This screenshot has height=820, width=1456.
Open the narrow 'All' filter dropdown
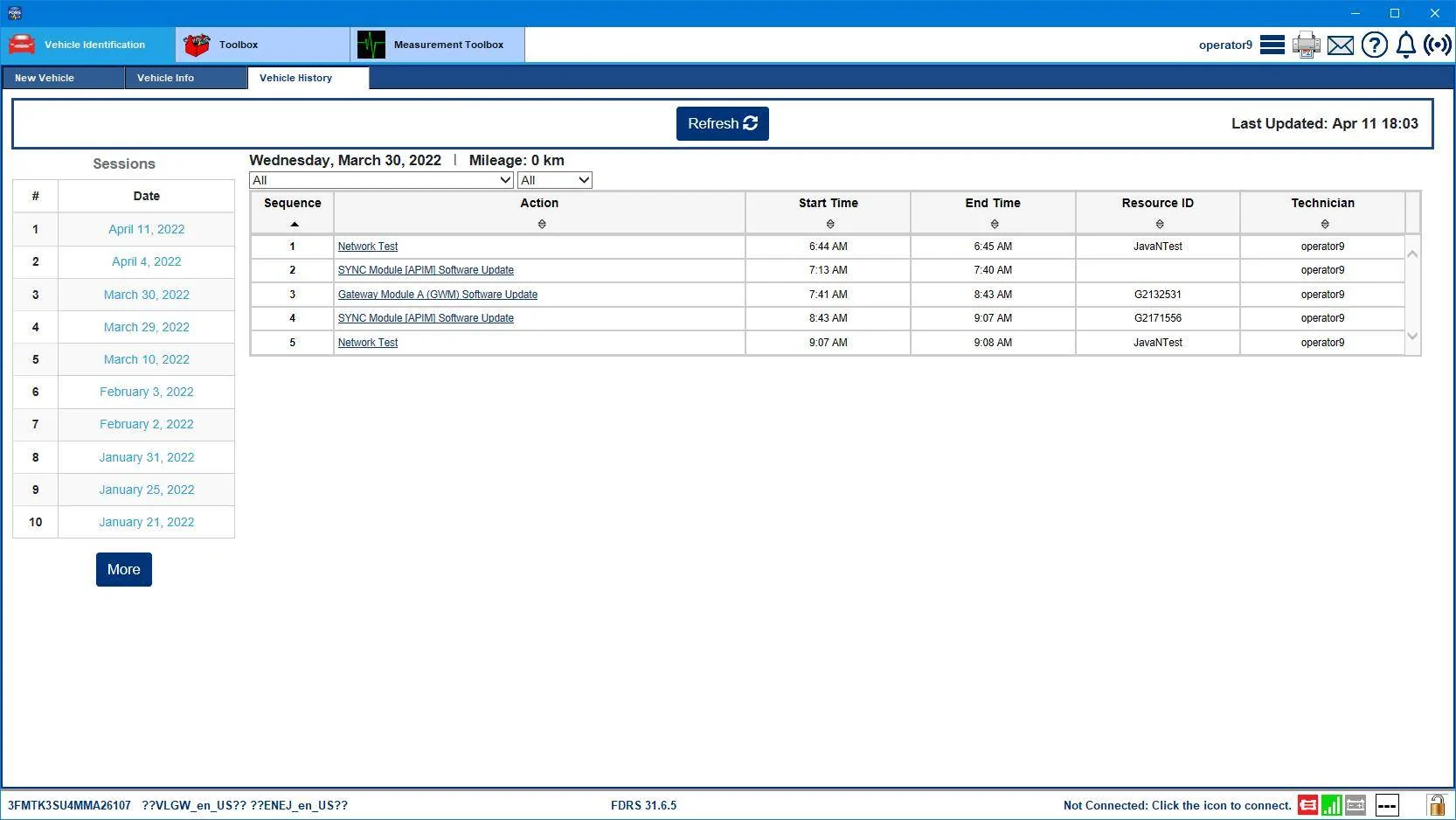555,180
